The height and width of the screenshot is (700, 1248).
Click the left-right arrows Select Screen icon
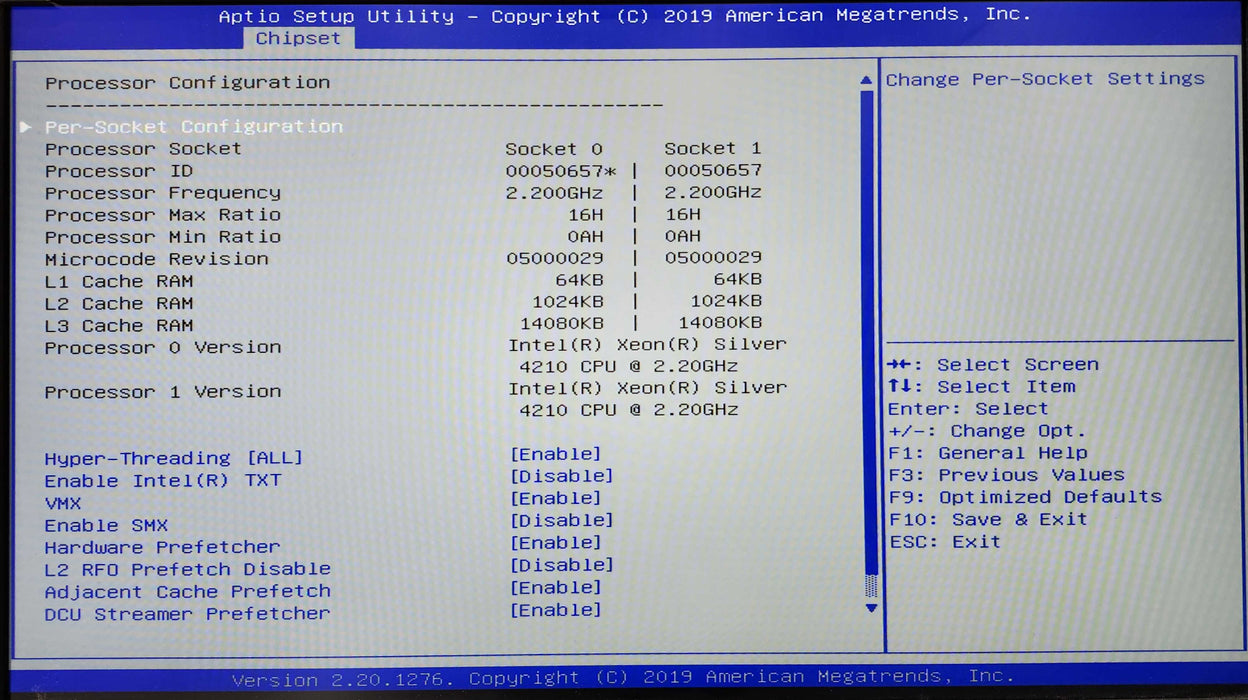897,365
